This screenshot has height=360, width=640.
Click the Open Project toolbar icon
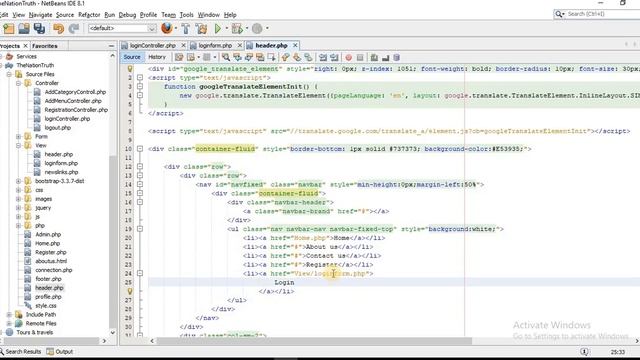coord(24,28)
